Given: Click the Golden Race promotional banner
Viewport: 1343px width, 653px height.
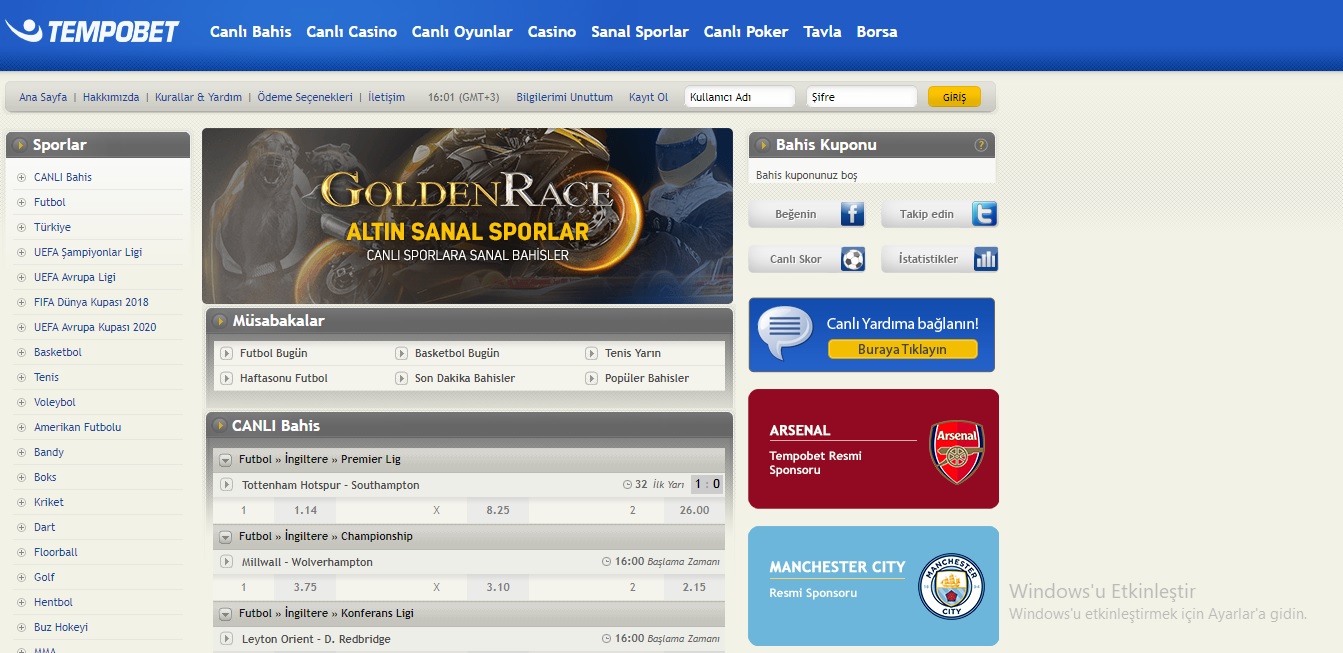Looking at the screenshot, I should (467, 216).
